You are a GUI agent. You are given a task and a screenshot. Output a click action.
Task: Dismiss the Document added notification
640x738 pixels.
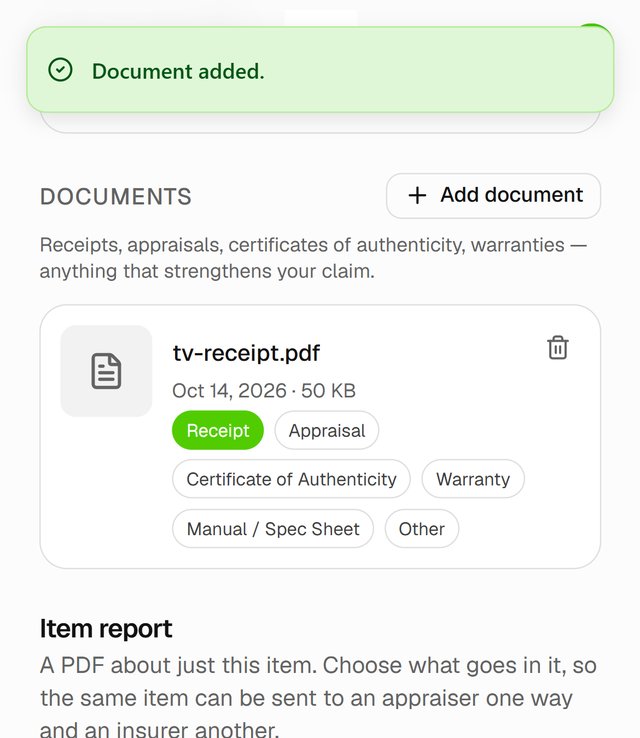[x=320, y=70]
